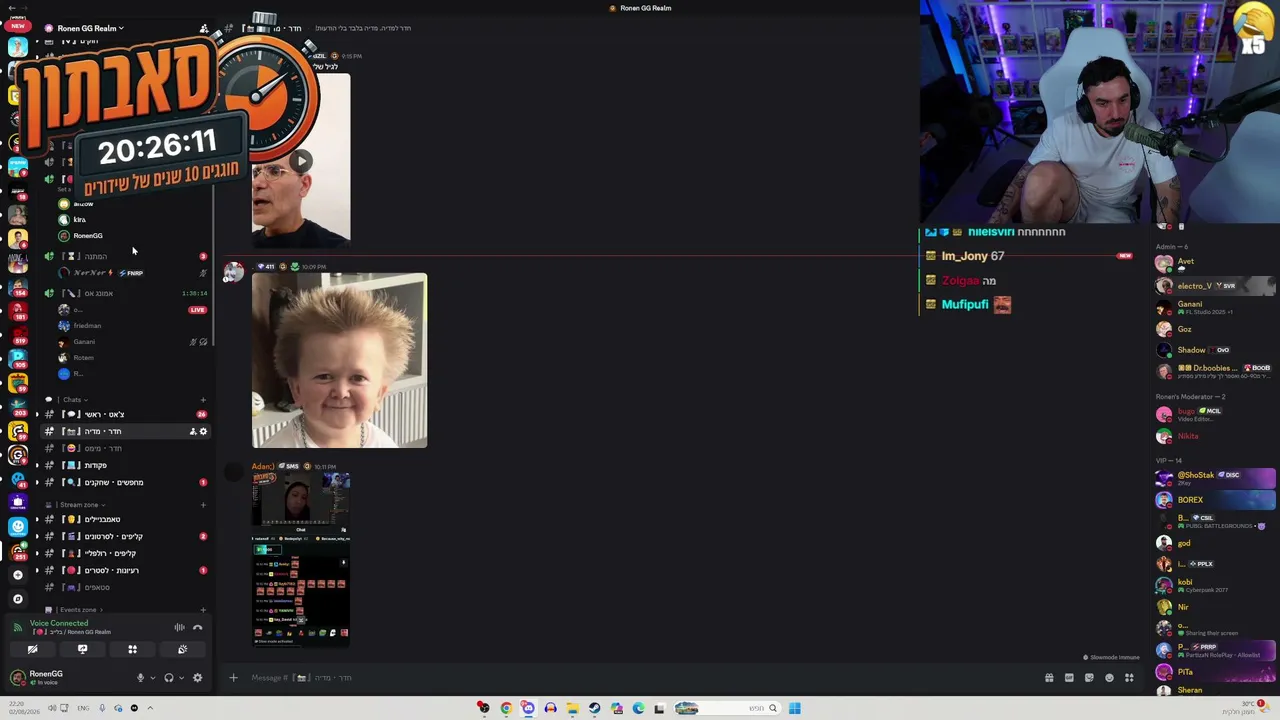Mute the microphone in user panel
The height and width of the screenshot is (720, 1280).
click(140, 678)
